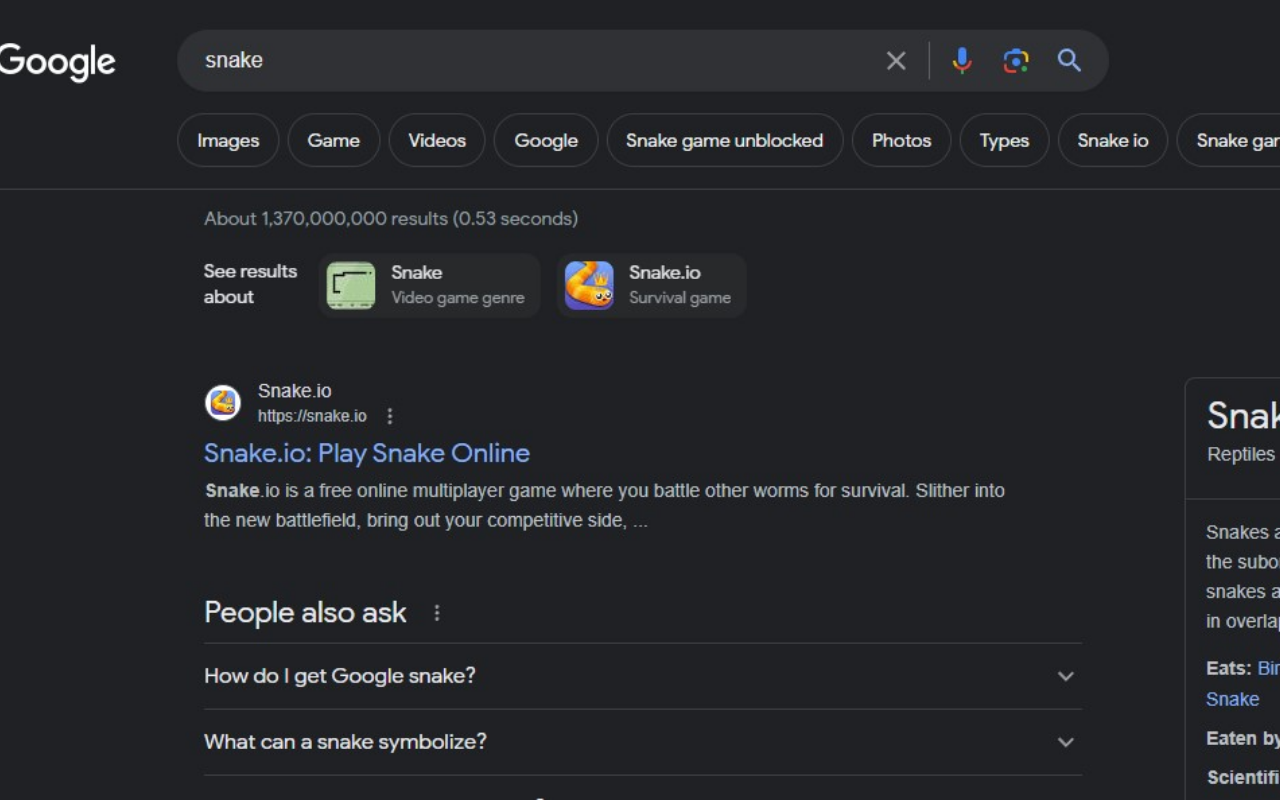Screen dimensions: 1280x800
Task: Collapse the People also ask chevron arrows
Action: point(1064,676)
